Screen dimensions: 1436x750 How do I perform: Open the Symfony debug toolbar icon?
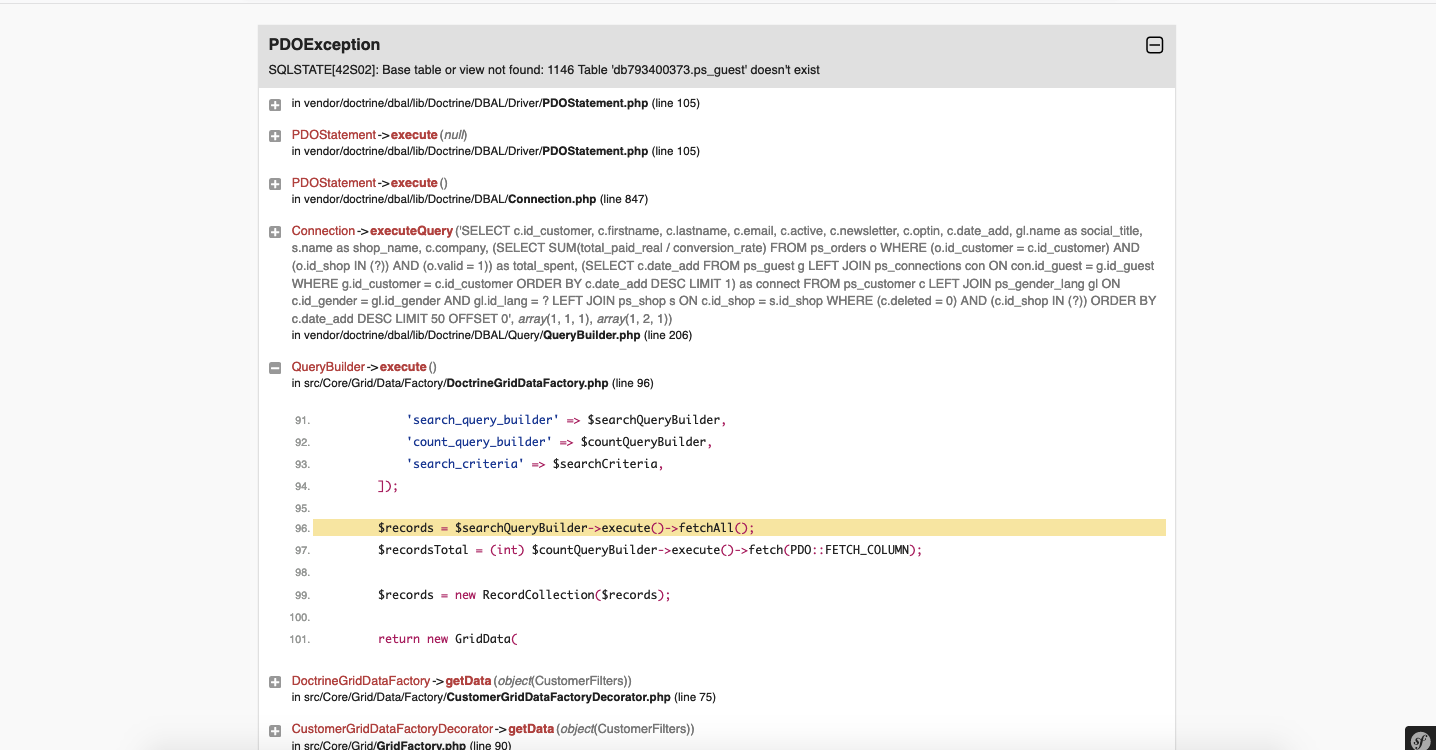(x=1420, y=739)
